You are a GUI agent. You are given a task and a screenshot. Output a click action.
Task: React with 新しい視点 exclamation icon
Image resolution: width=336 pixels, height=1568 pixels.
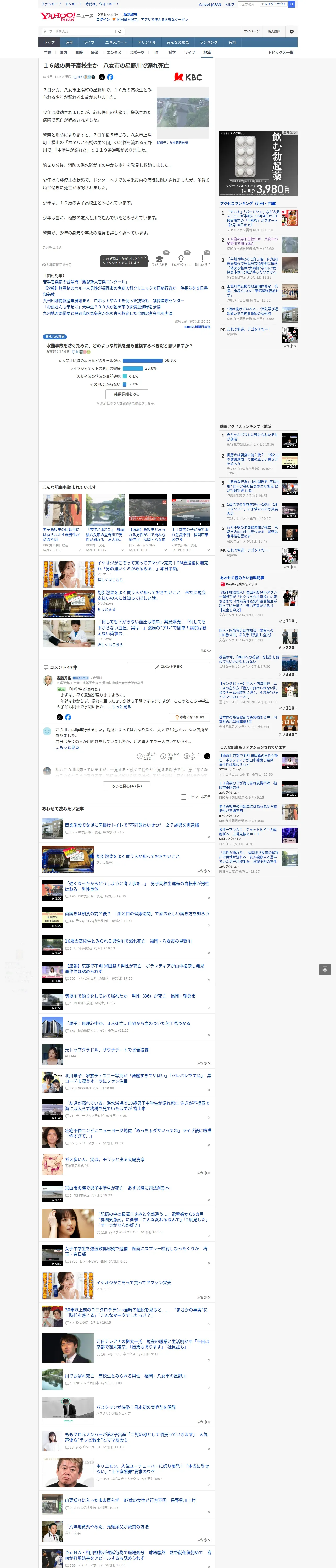[x=203, y=259]
